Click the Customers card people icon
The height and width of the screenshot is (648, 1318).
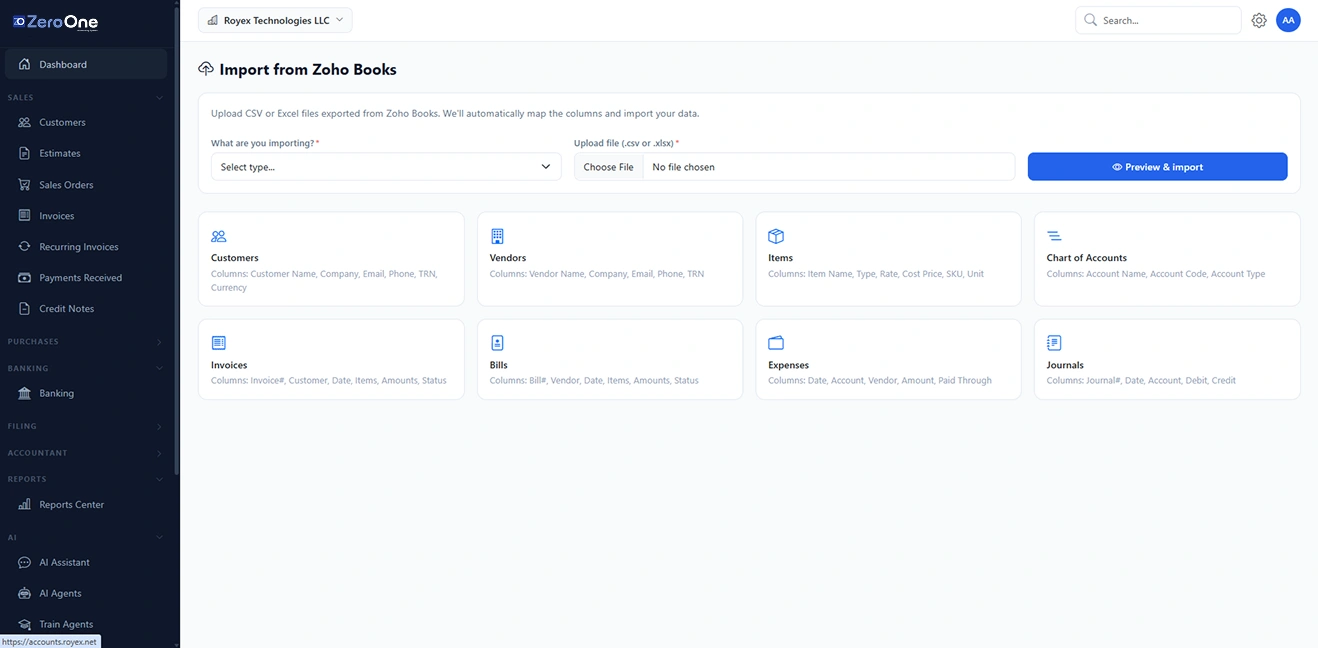[x=219, y=236]
